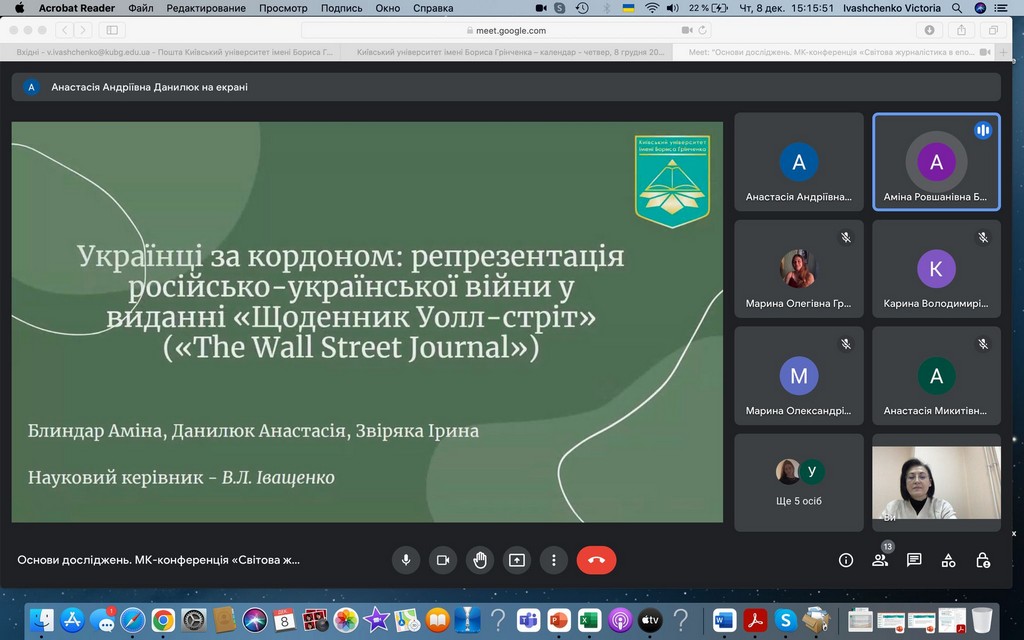This screenshot has height=640, width=1024.
Task: Click the Safari share button
Action: pyautogui.click(x=962, y=30)
